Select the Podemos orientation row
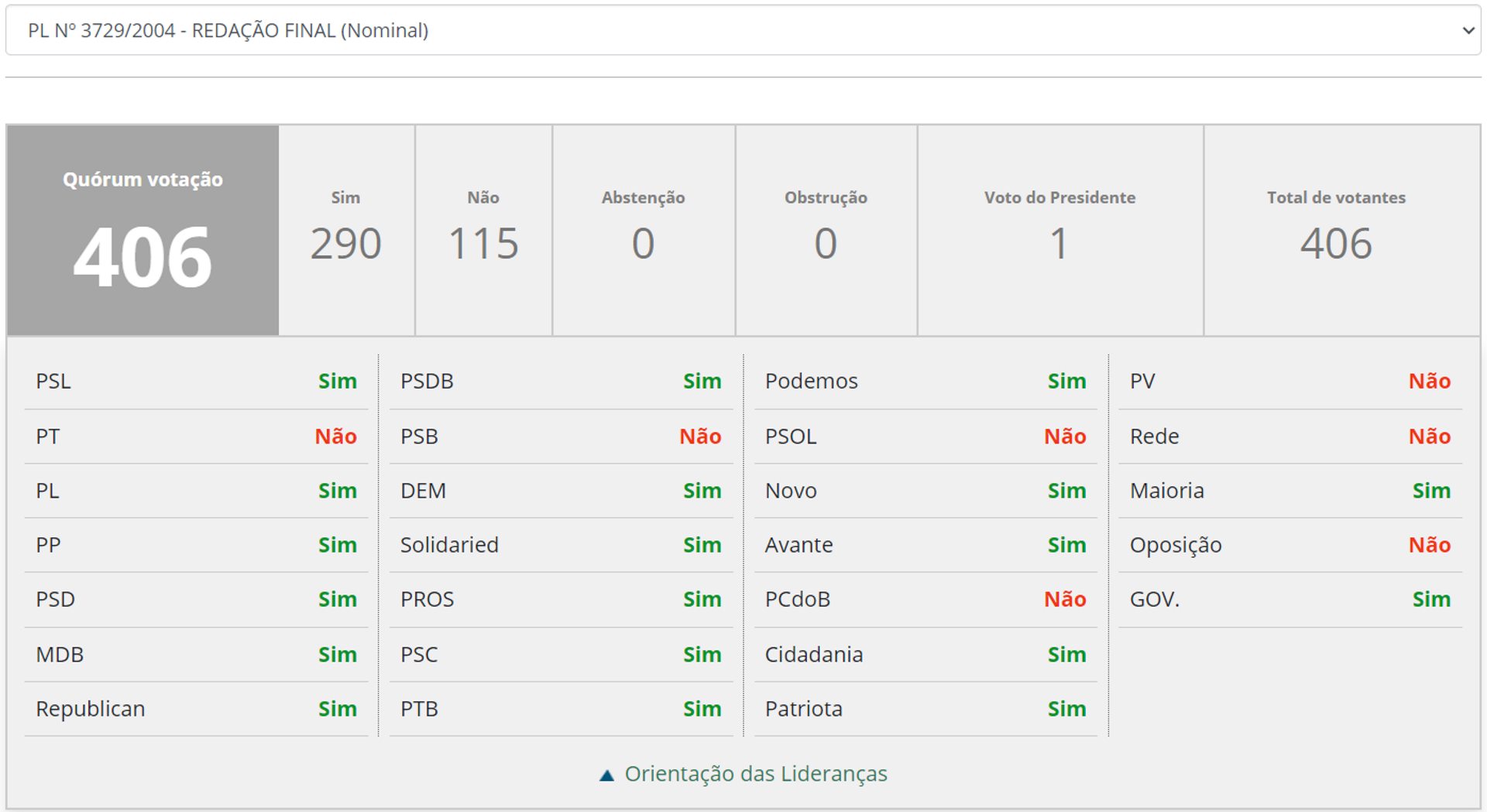 click(x=926, y=381)
